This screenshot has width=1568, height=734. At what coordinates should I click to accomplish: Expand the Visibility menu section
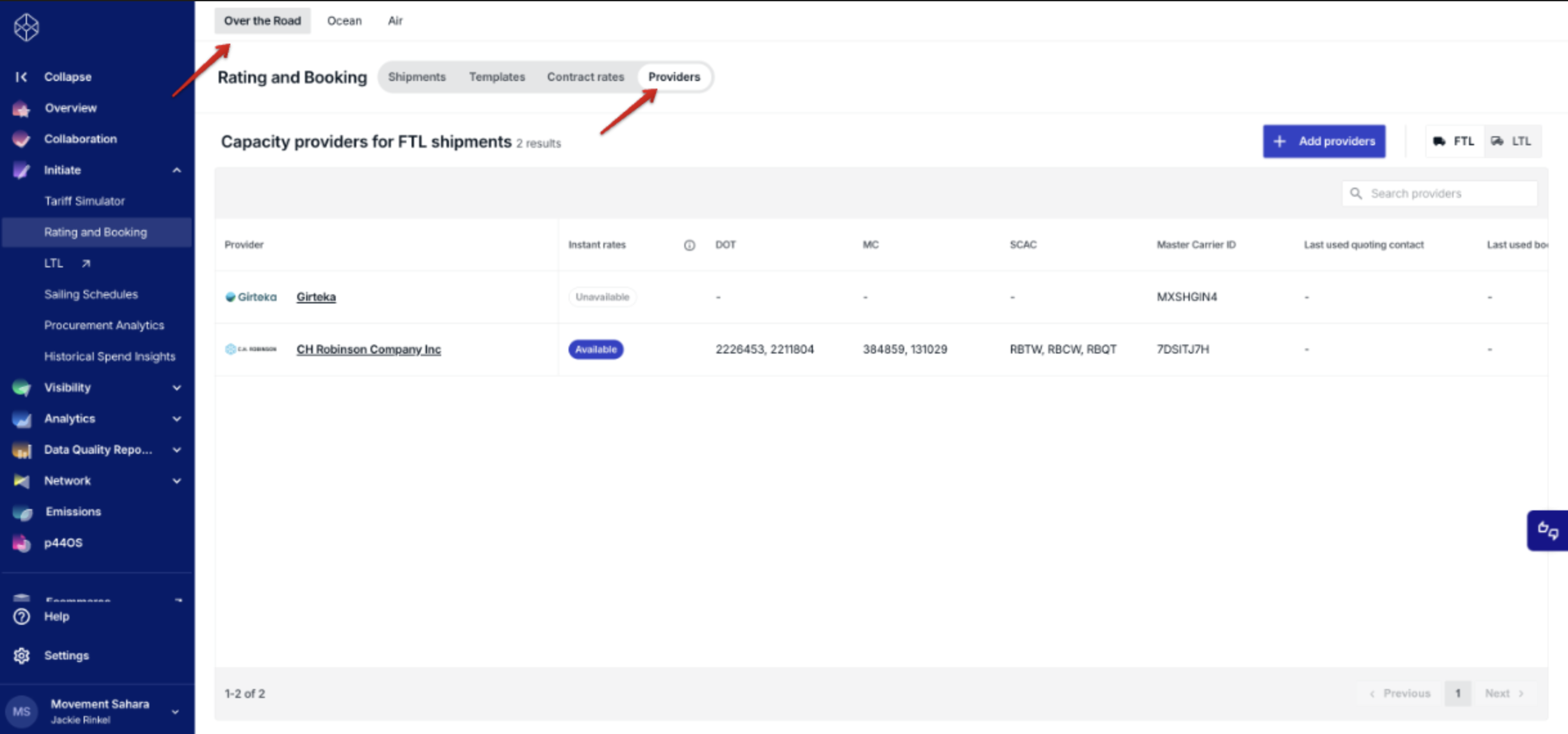tap(177, 388)
